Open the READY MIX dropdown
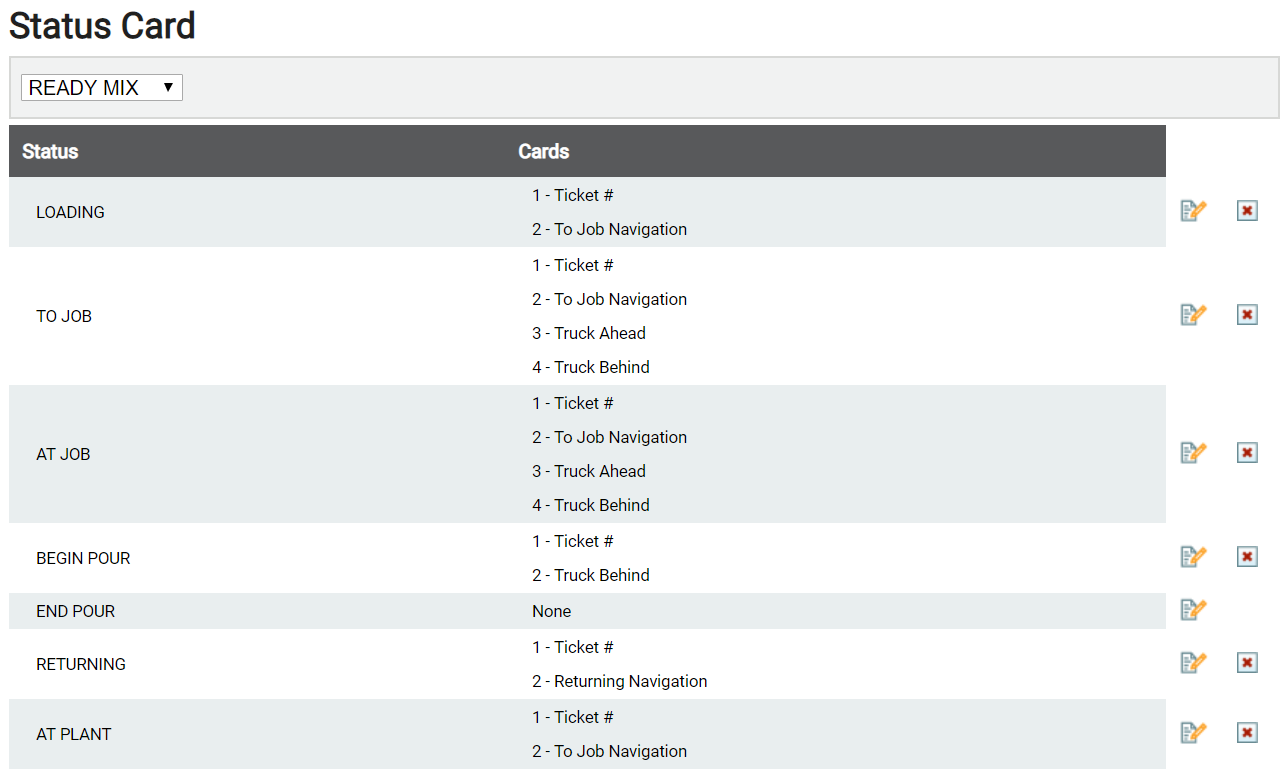This screenshot has height=770, width=1288. pos(102,88)
